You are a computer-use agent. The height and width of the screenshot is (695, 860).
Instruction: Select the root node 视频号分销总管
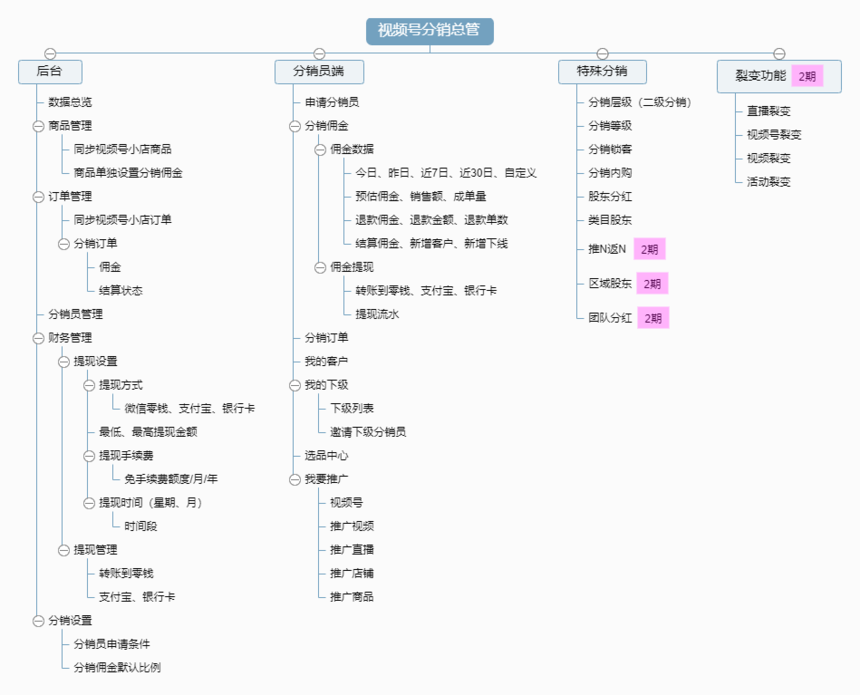(x=429, y=31)
